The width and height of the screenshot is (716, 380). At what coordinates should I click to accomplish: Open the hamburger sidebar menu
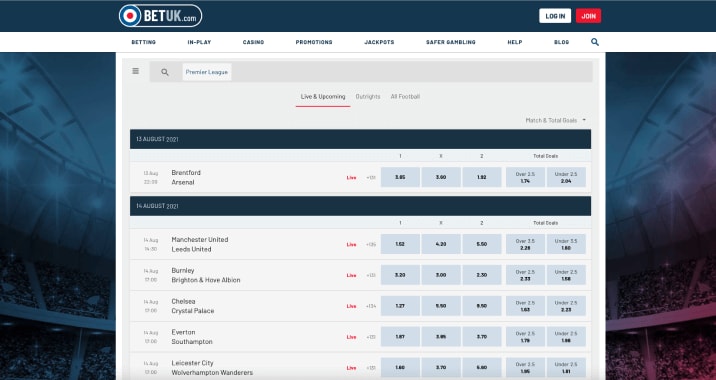click(136, 71)
